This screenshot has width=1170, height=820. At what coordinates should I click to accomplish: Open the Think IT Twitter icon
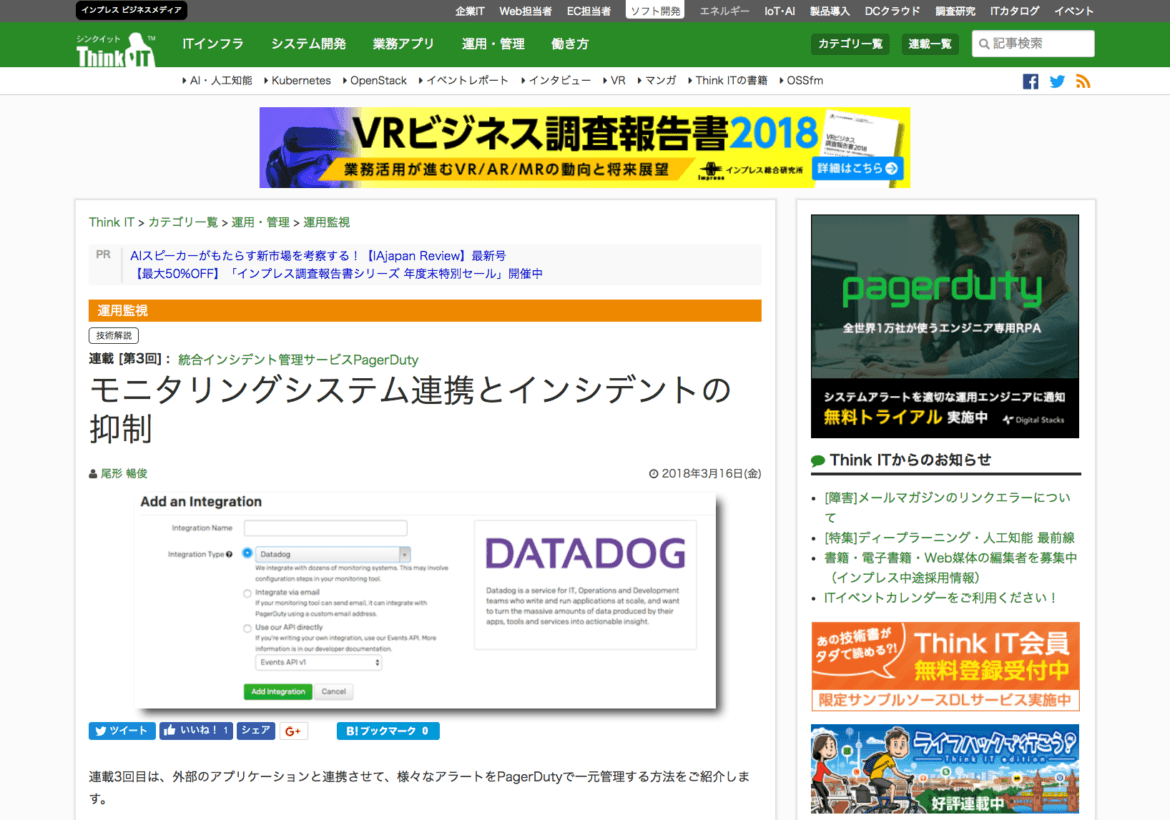(x=1057, y=81)
